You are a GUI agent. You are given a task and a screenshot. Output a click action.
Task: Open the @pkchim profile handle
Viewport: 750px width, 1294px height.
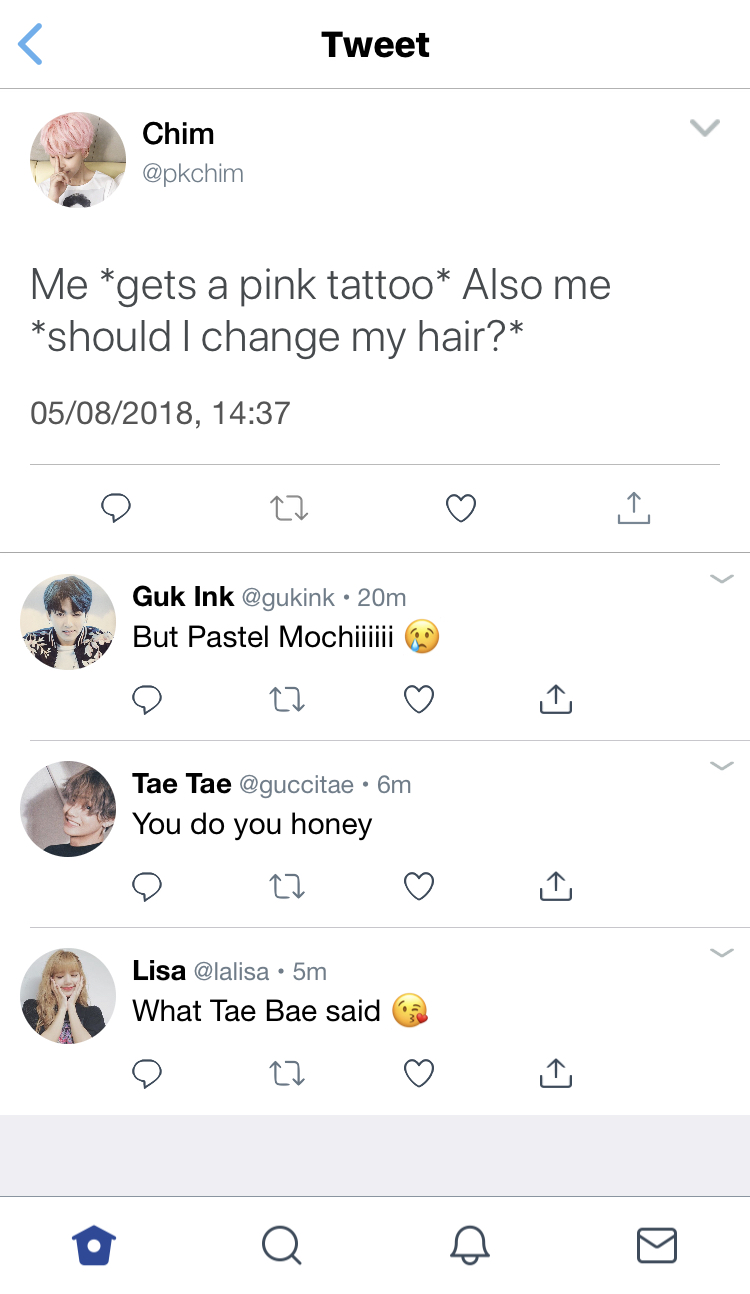tap(193, 173)
